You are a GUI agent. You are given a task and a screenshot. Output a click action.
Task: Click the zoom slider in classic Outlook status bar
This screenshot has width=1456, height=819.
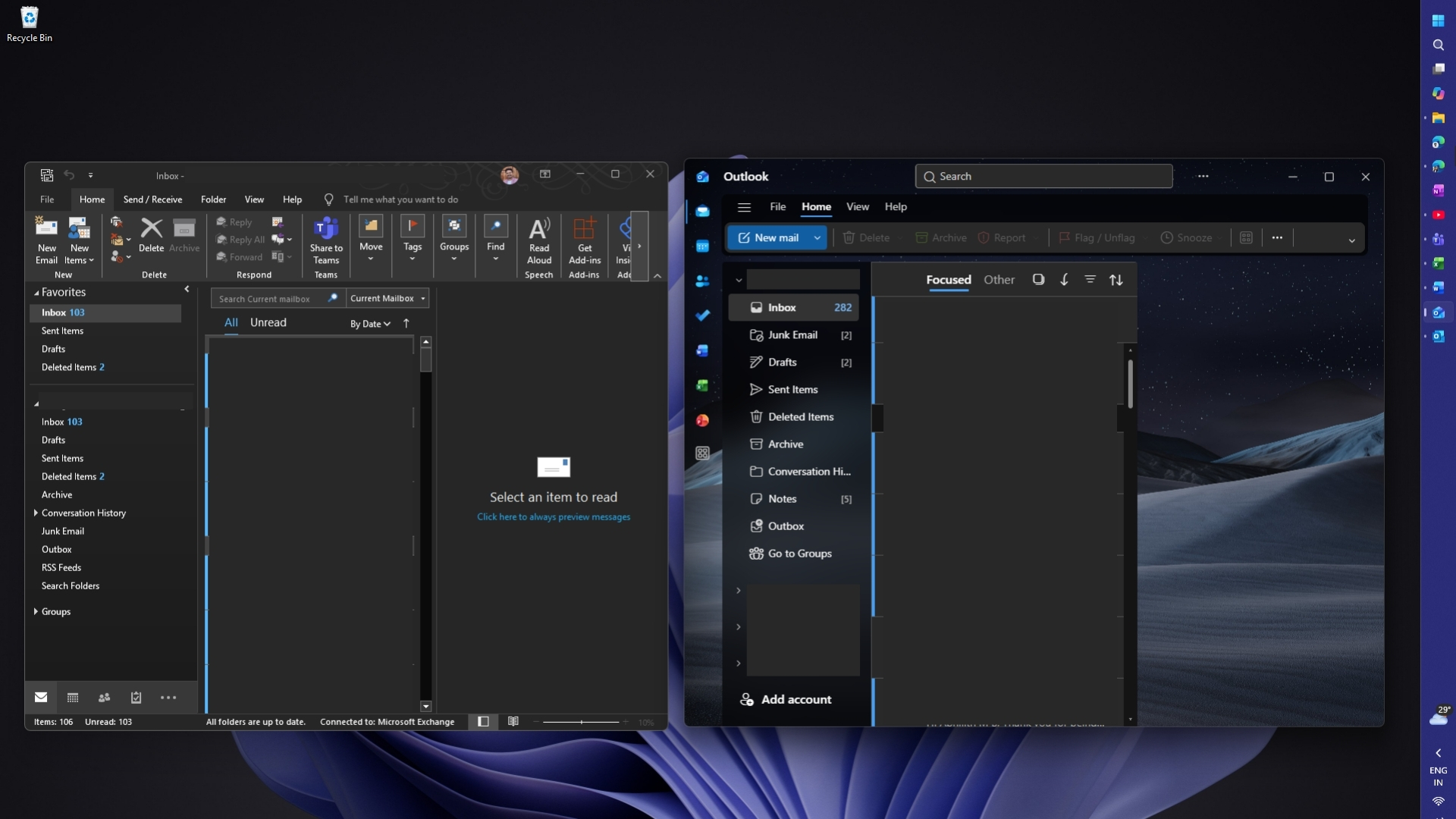point(582,722)
